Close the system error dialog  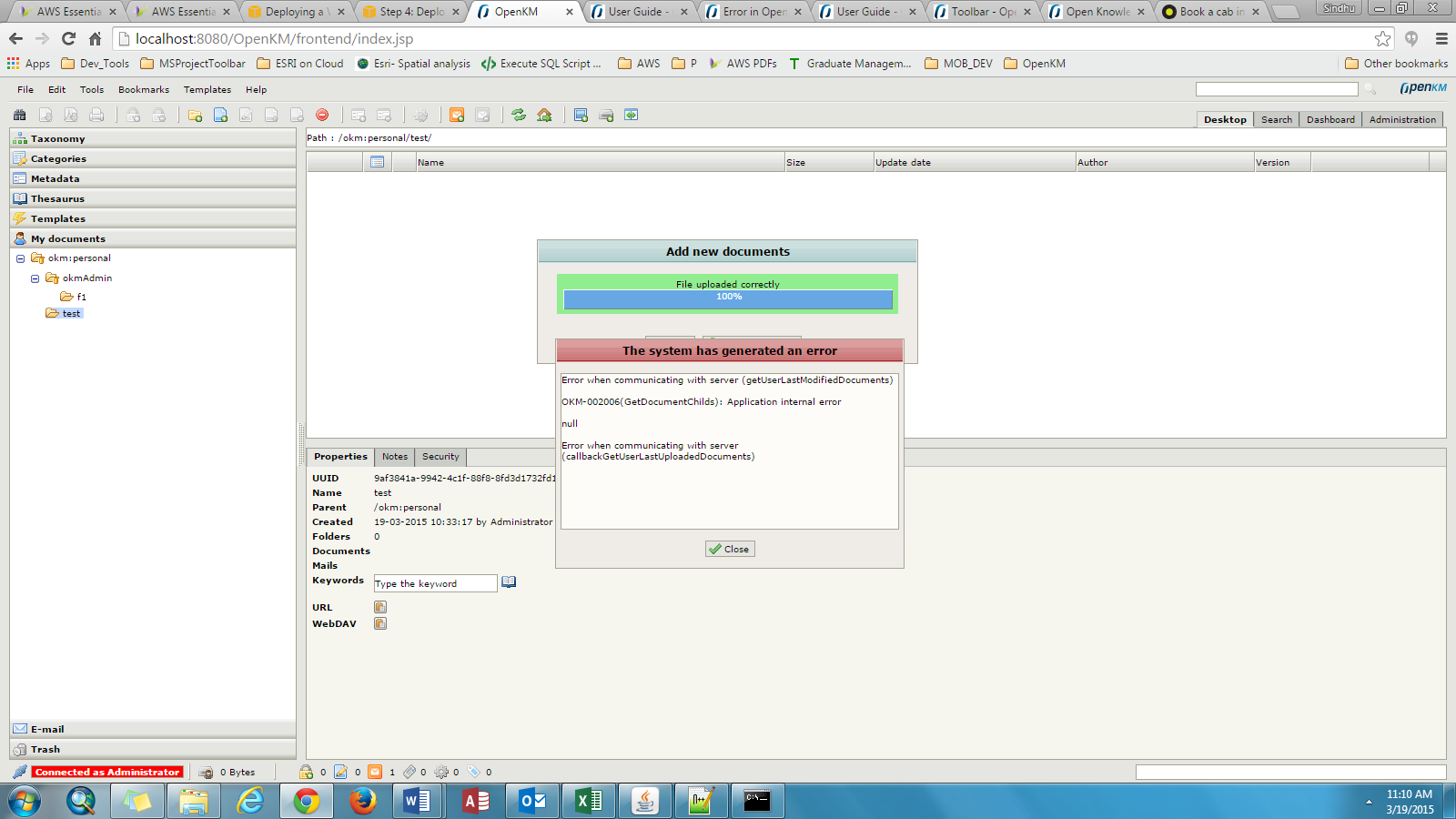click(730, 549)
